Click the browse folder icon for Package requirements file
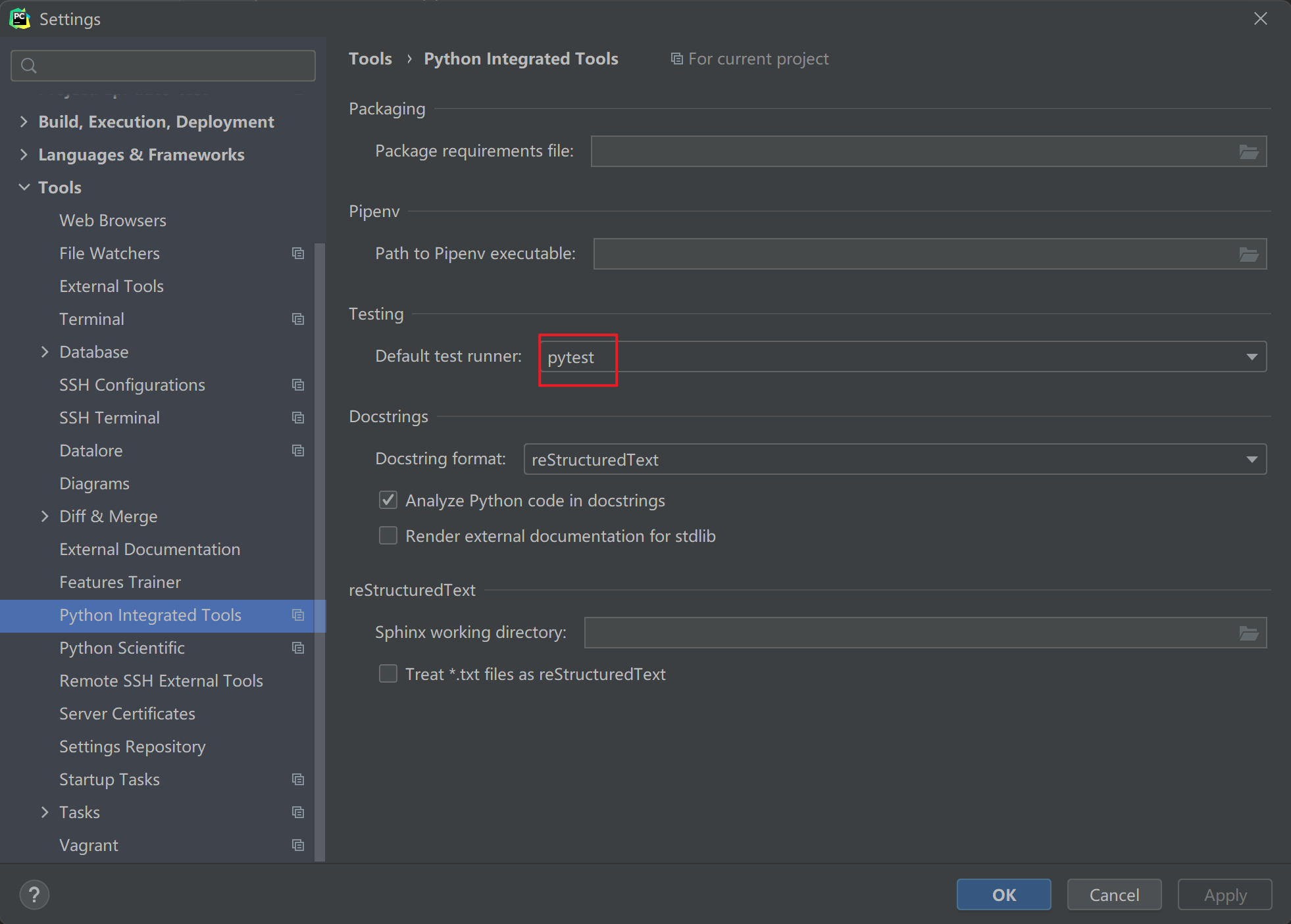 [1248, 152]
